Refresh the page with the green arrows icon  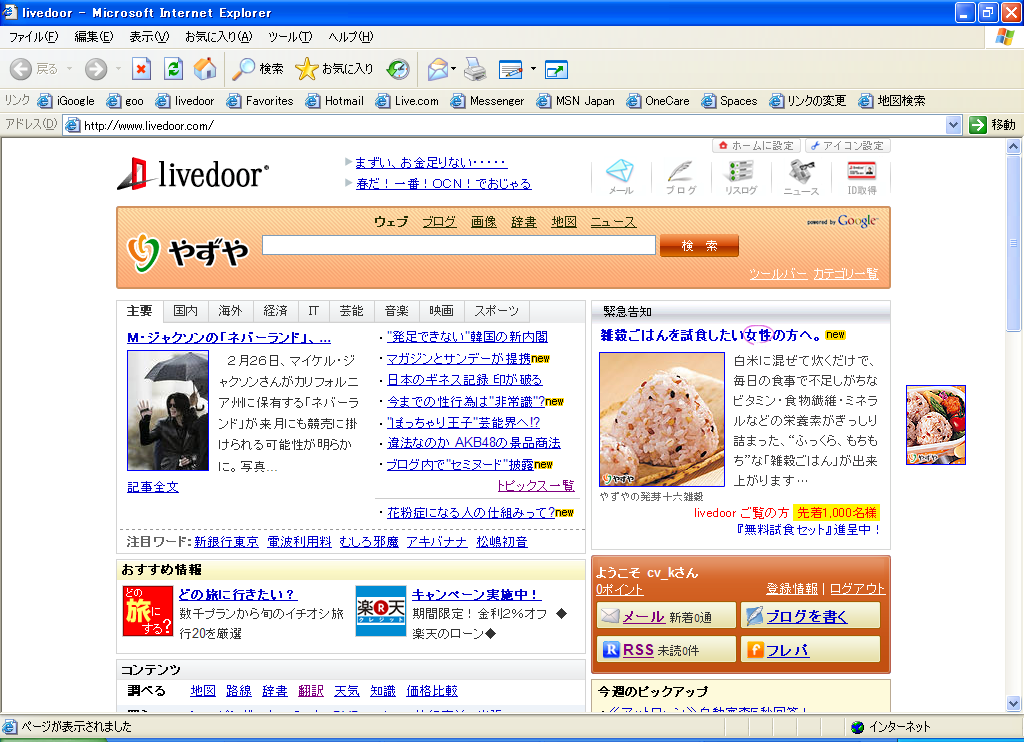point(173,69)
